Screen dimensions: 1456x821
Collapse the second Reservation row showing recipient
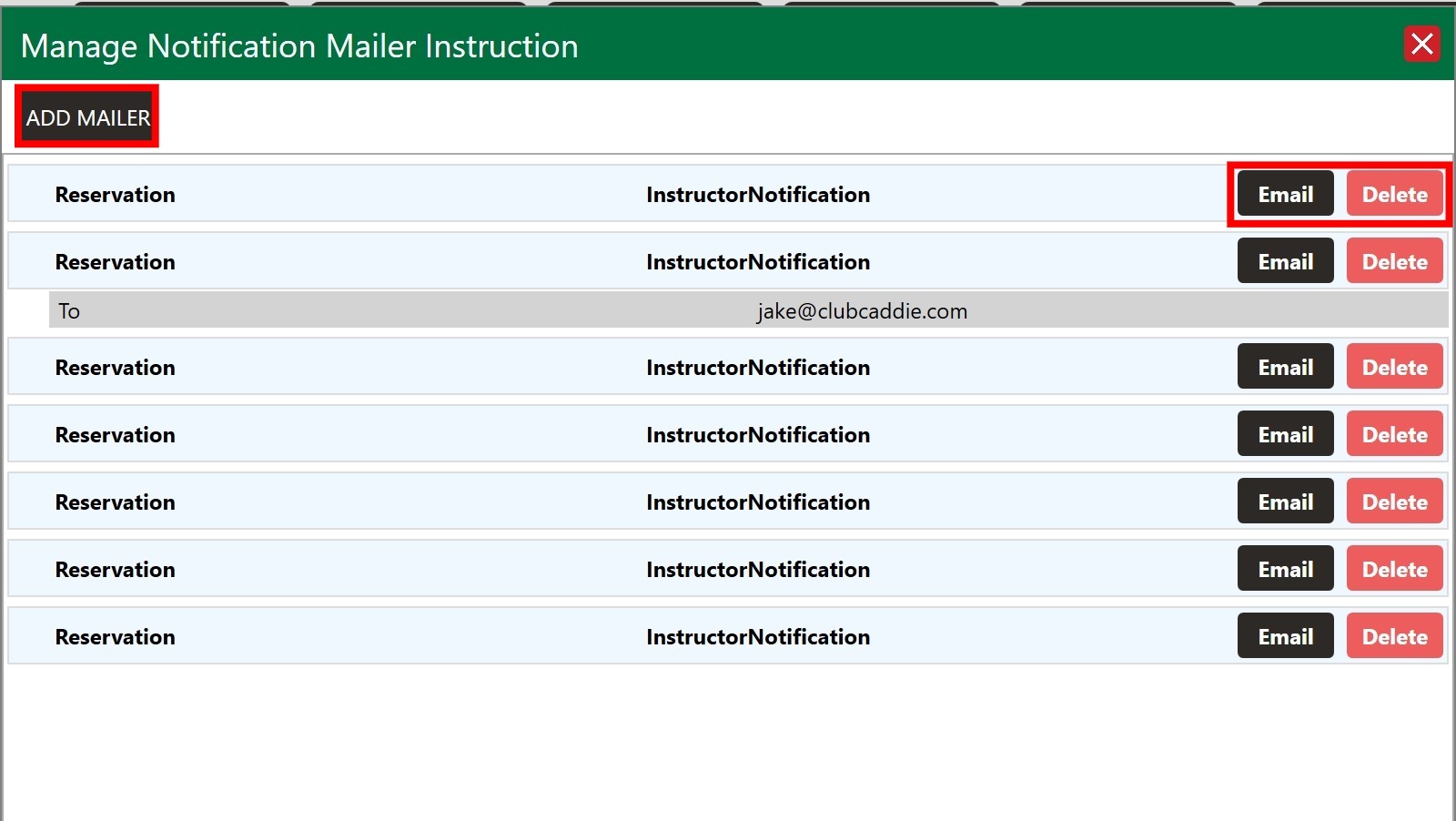619,261
